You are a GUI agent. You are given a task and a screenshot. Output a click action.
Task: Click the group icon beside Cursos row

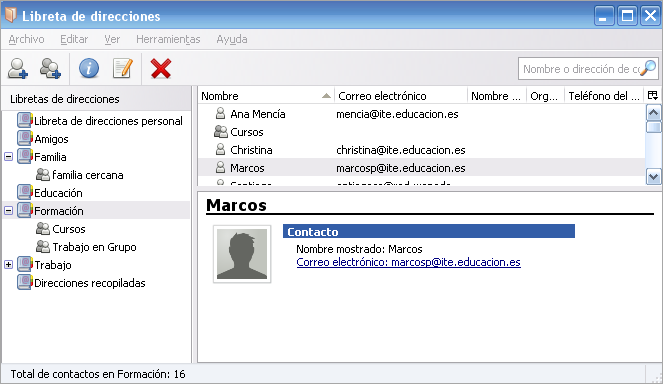221,132
